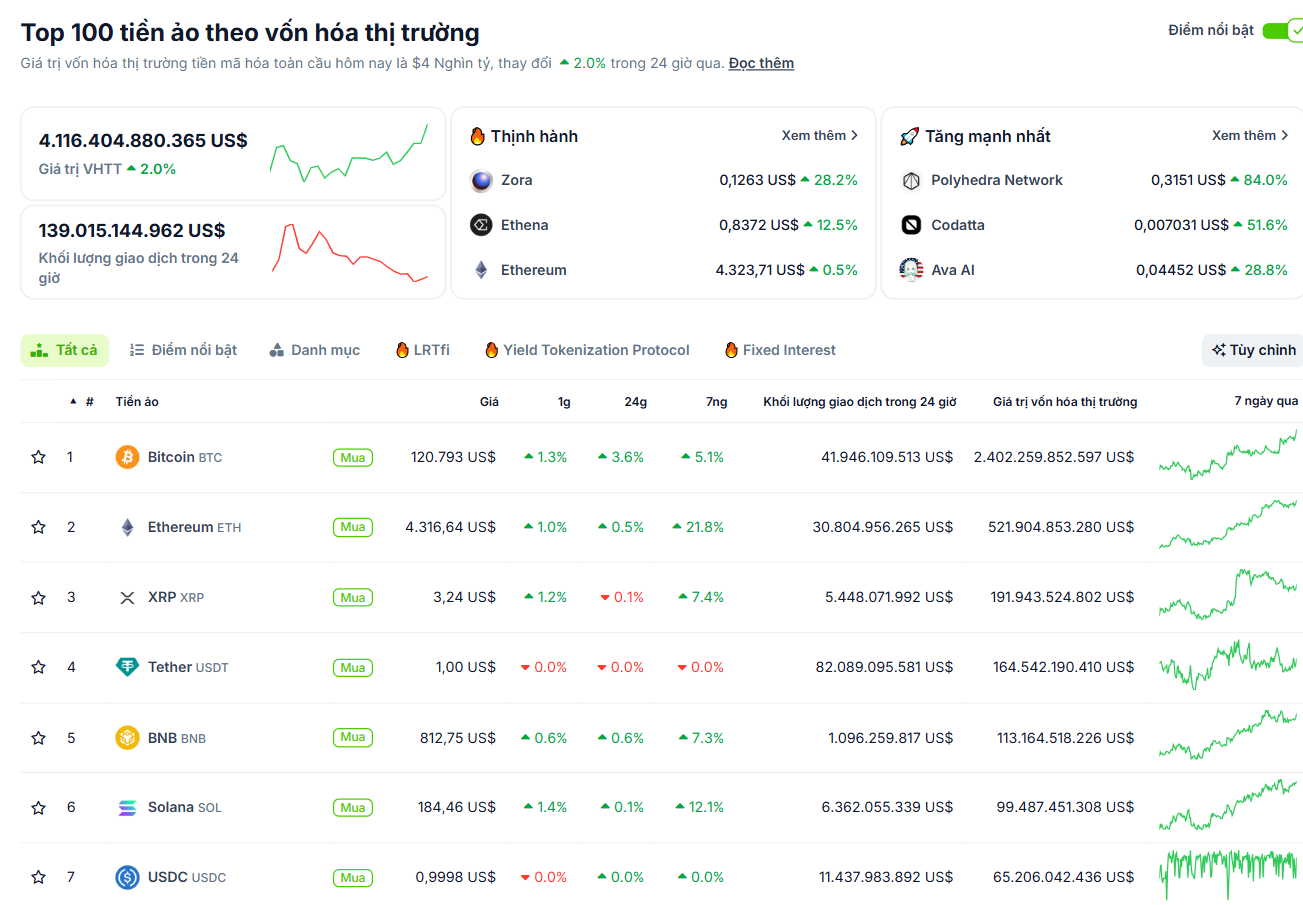Click Ethereum's 7-day sparkline chart

tap(1227, 526)
